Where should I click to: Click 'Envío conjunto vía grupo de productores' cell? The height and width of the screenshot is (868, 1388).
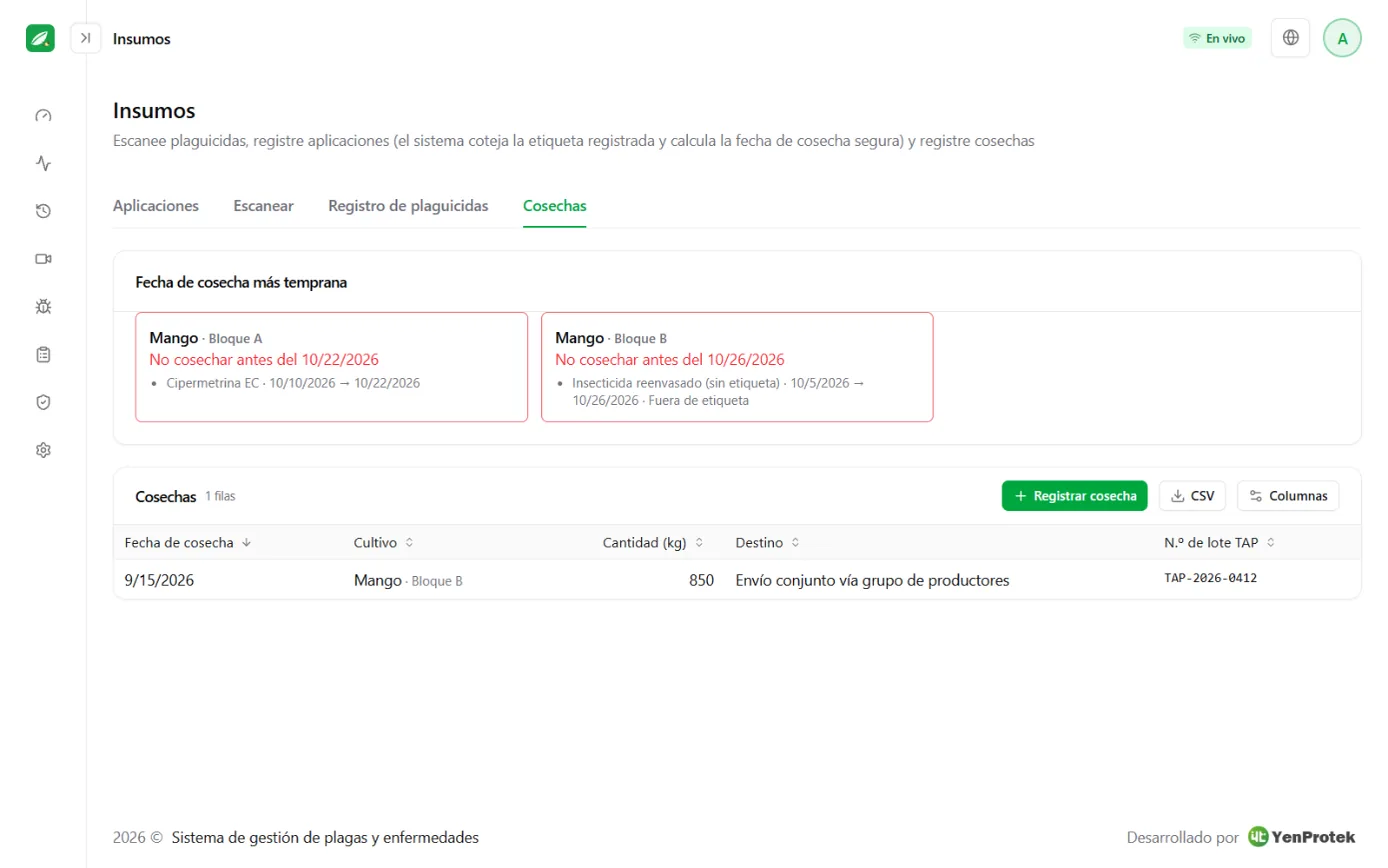point(872,580)
